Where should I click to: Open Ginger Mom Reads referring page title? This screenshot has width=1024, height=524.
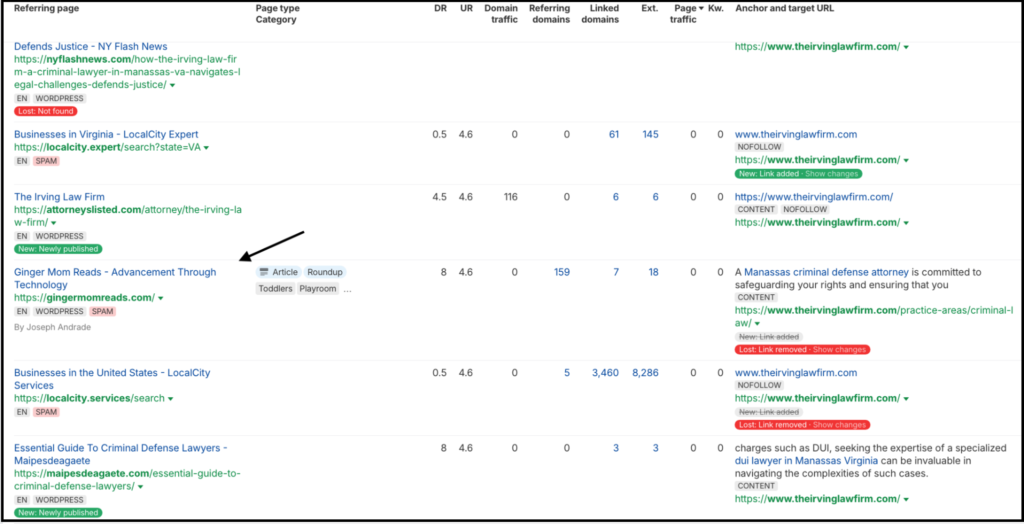[x=115, y=278]
